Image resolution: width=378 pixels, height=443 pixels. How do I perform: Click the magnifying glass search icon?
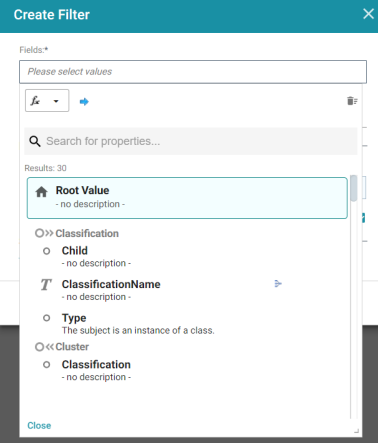click(x=35, y=141)
